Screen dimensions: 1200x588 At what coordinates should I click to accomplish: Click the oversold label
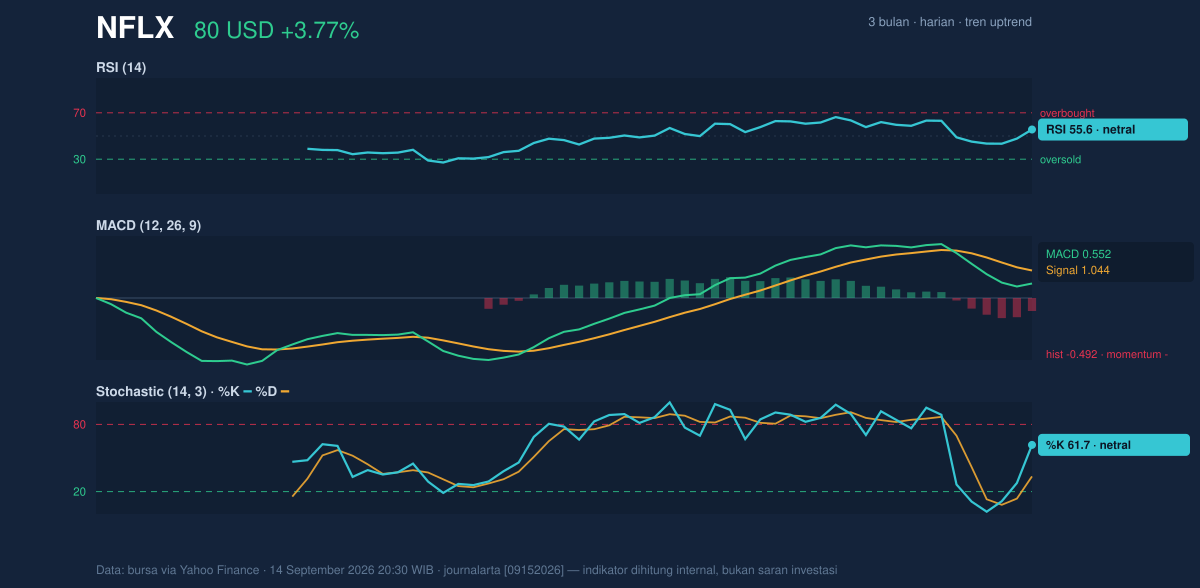coord(1060,160)
